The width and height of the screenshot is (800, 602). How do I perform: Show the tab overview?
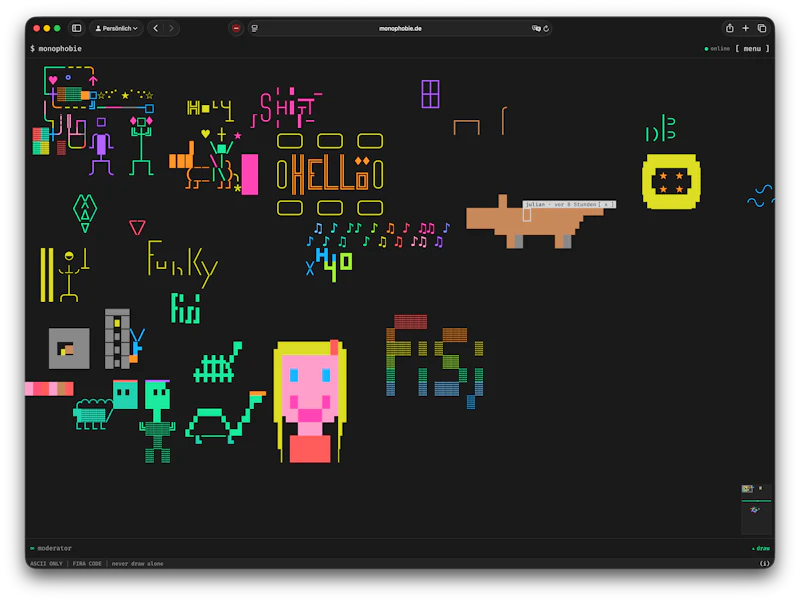[762, 29]
